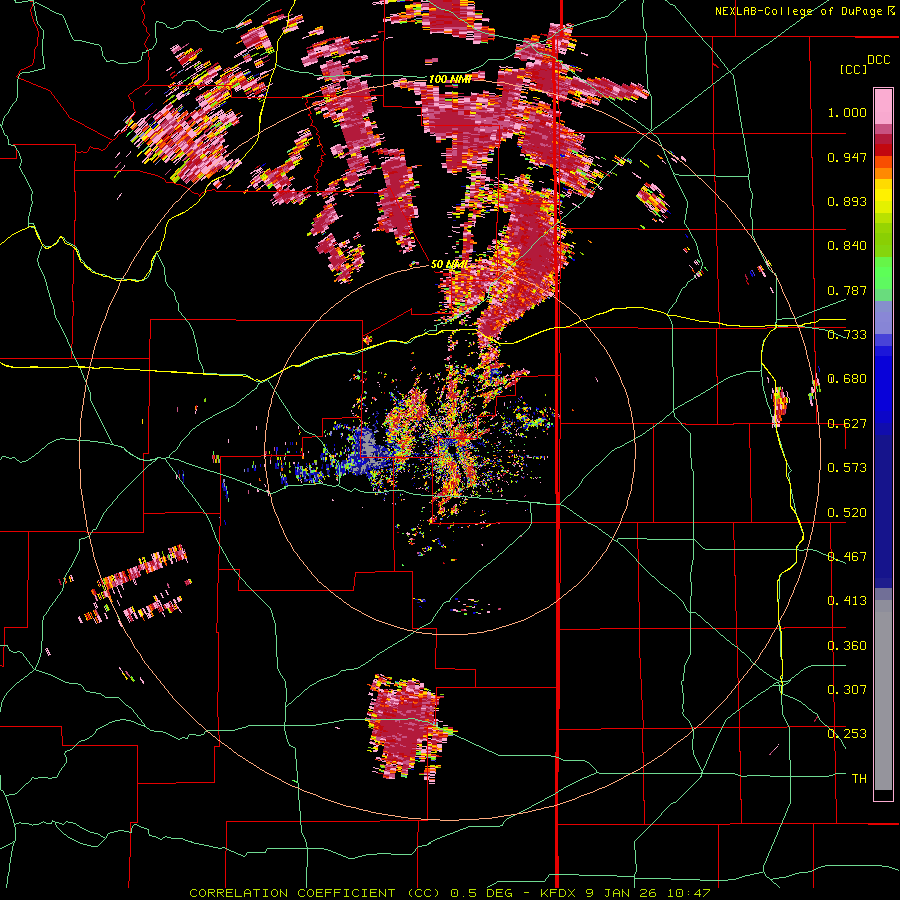Screen dimensions: 900x900
Task: Click the 0.413 scale label
Action: click(x=847, y=601)
